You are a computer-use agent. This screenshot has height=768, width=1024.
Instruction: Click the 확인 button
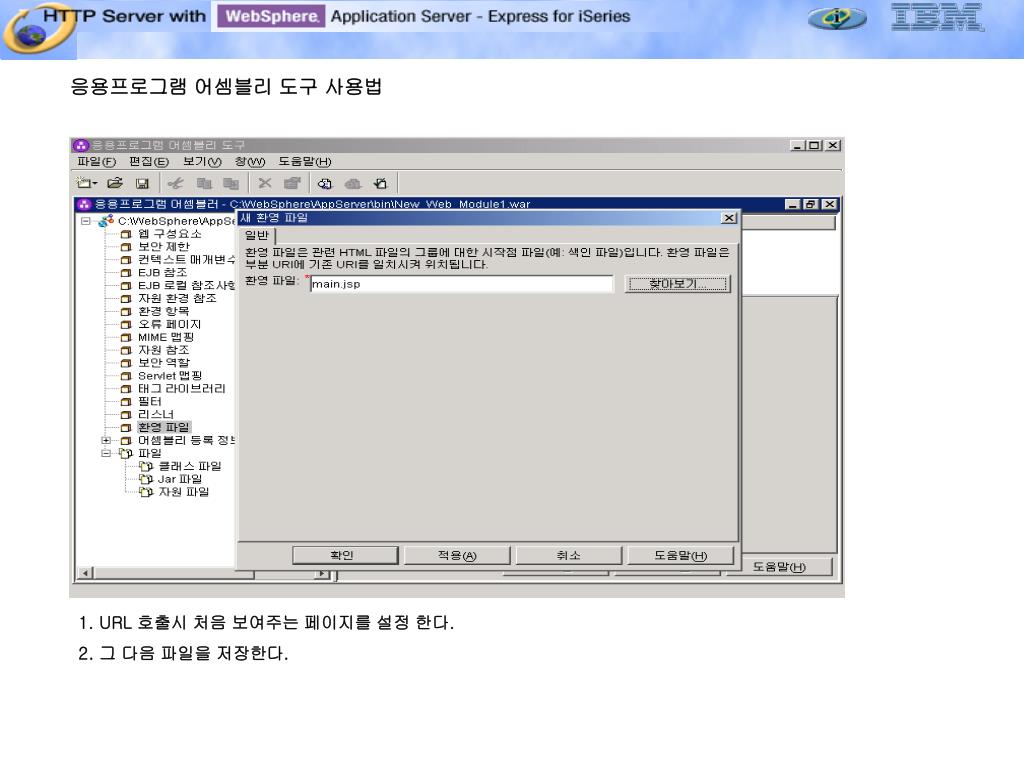(345, 555)
